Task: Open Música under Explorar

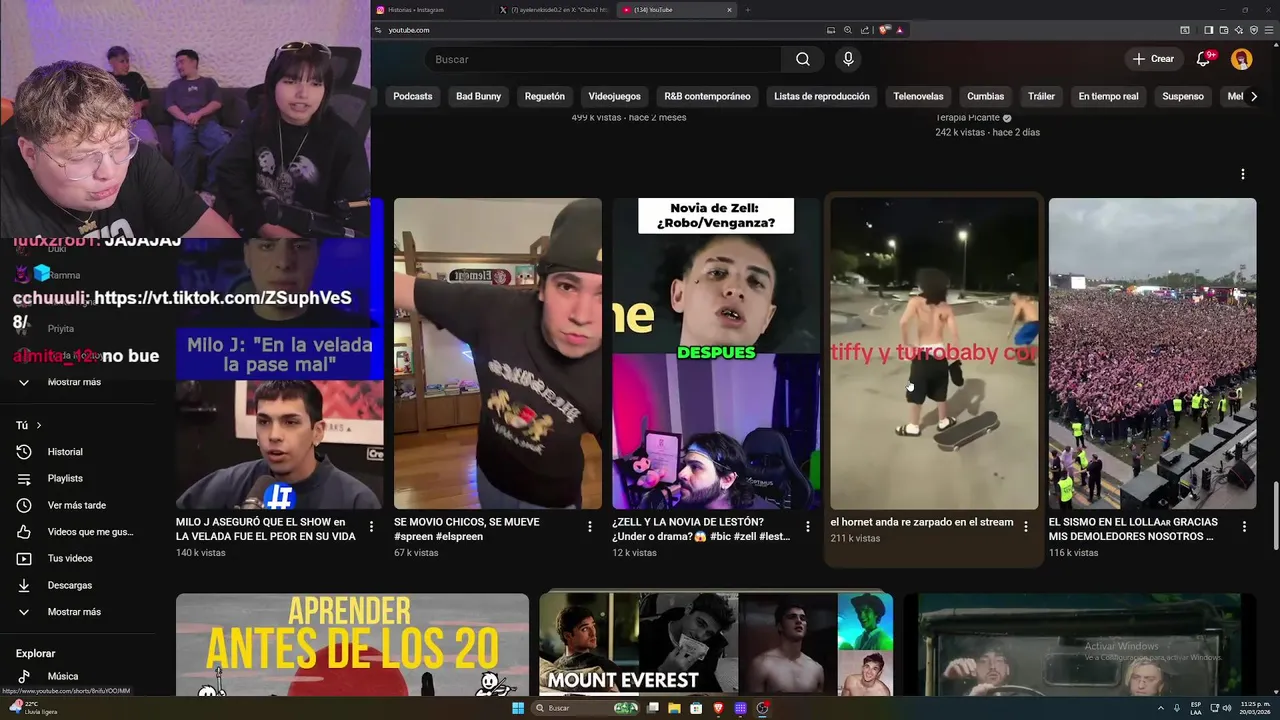Action: (x=62, y=676)
